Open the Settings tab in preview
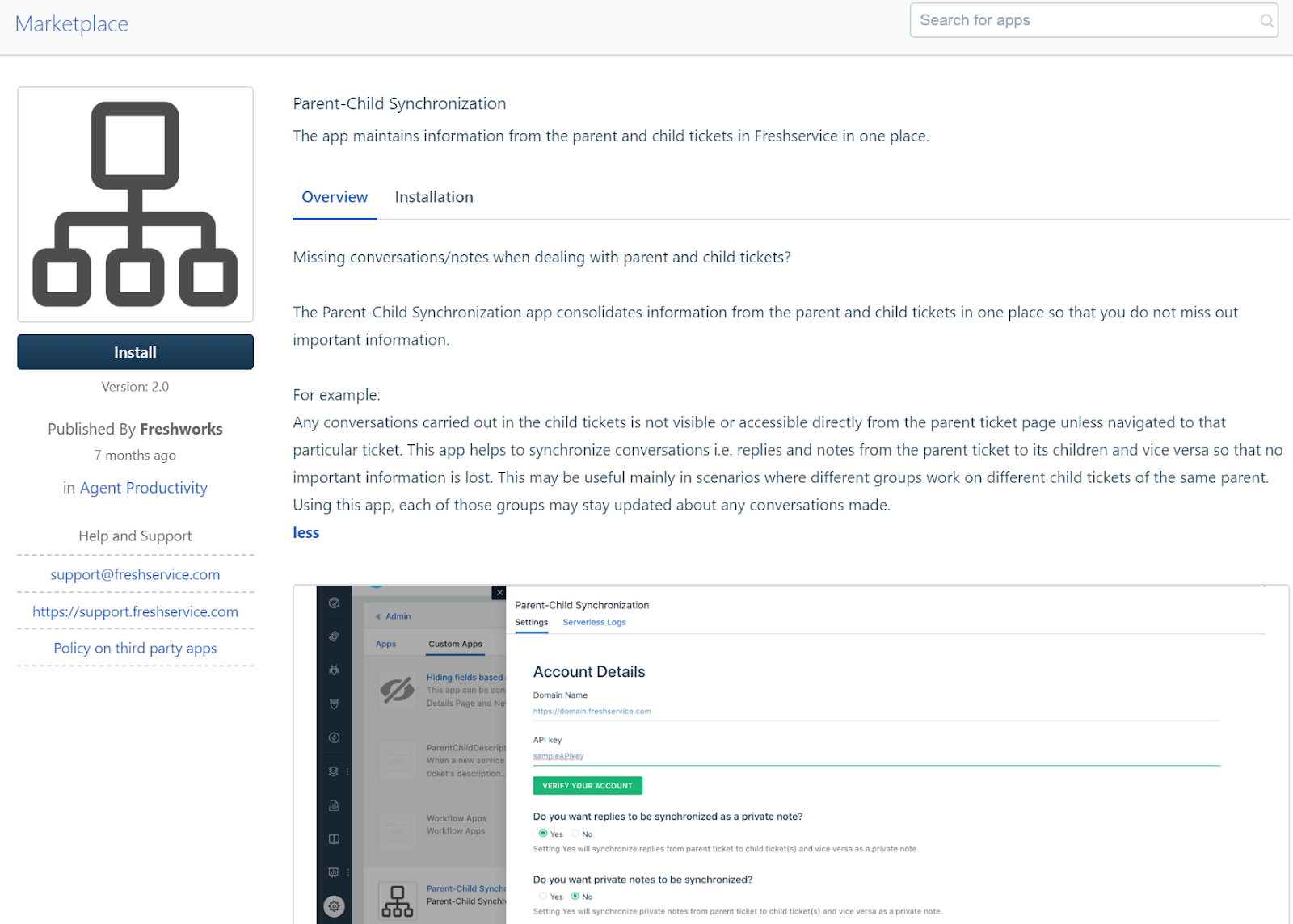The height and width of the screenshot is (924, 1293). click(531, 622)
